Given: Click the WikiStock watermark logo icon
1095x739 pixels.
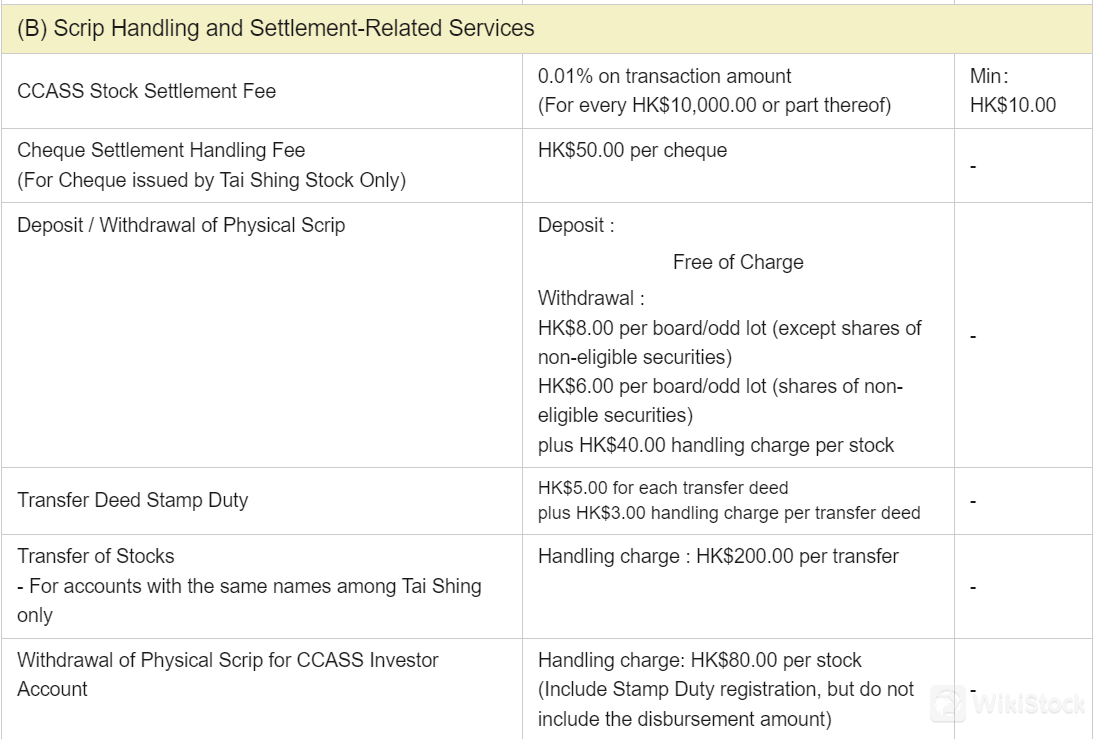Looking at the screenshot, I should click(948, 703).
